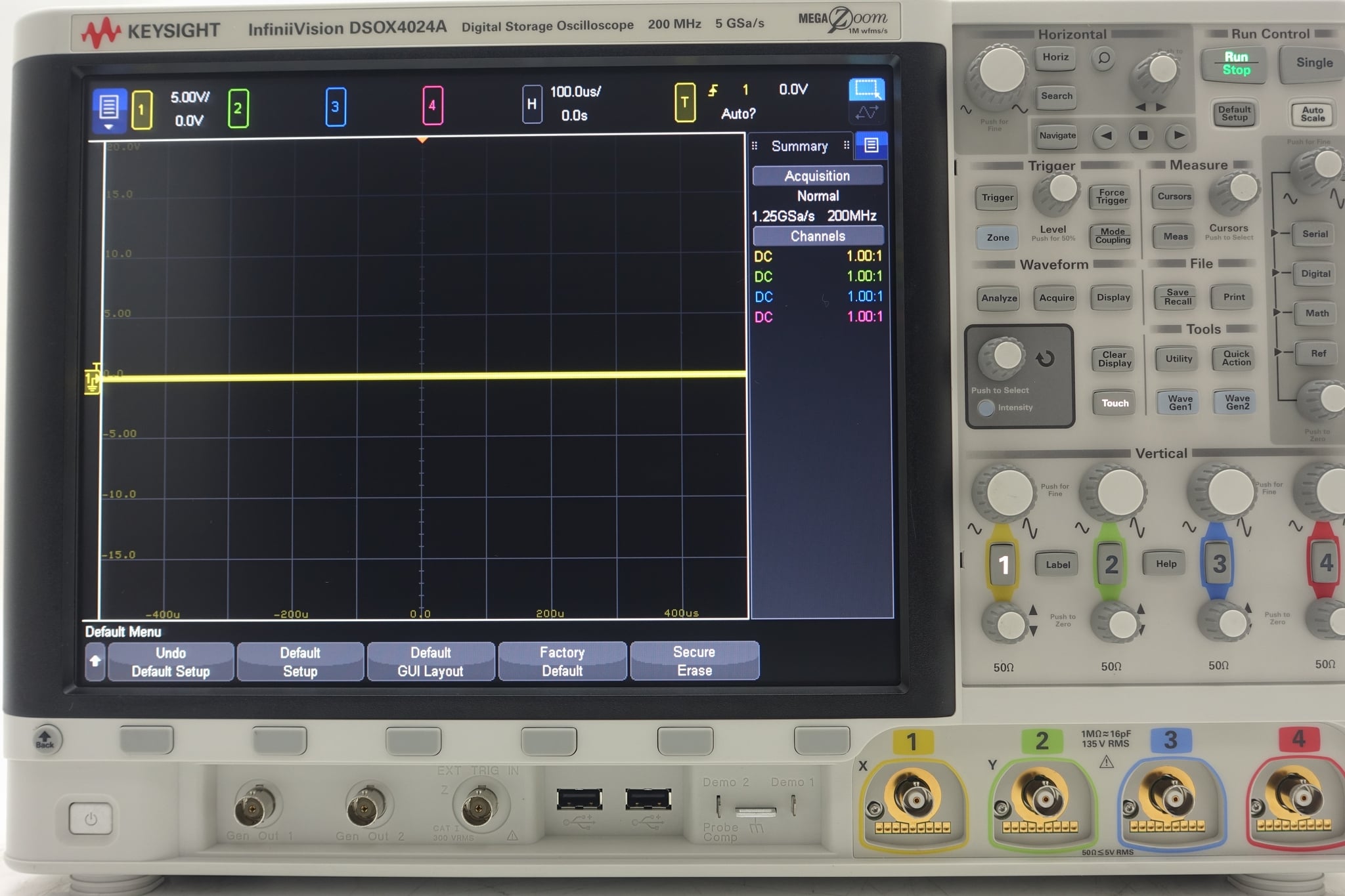Push the Display key
Screen dimensions: 1345x896
pos(1113,297)
